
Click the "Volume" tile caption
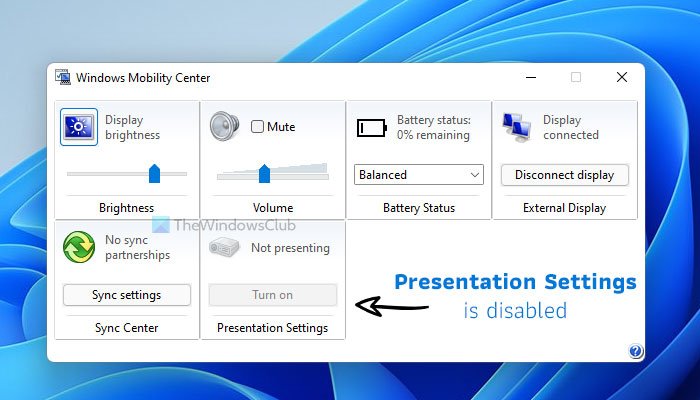point(273,208)
